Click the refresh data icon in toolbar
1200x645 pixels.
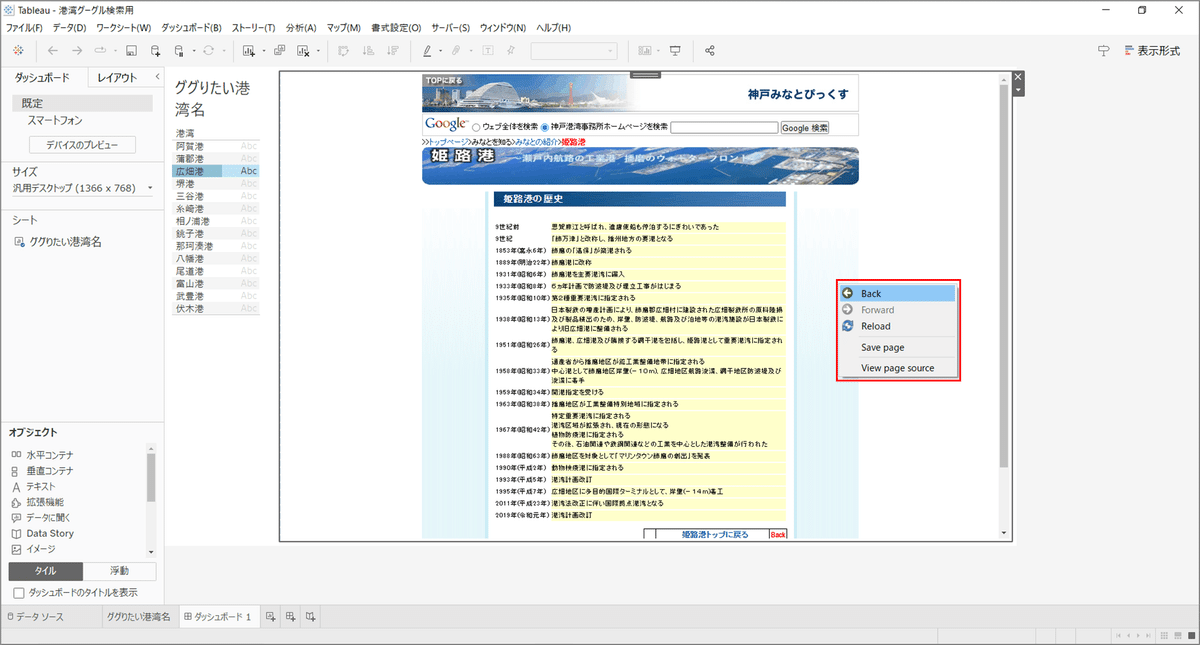coord(208,50)
